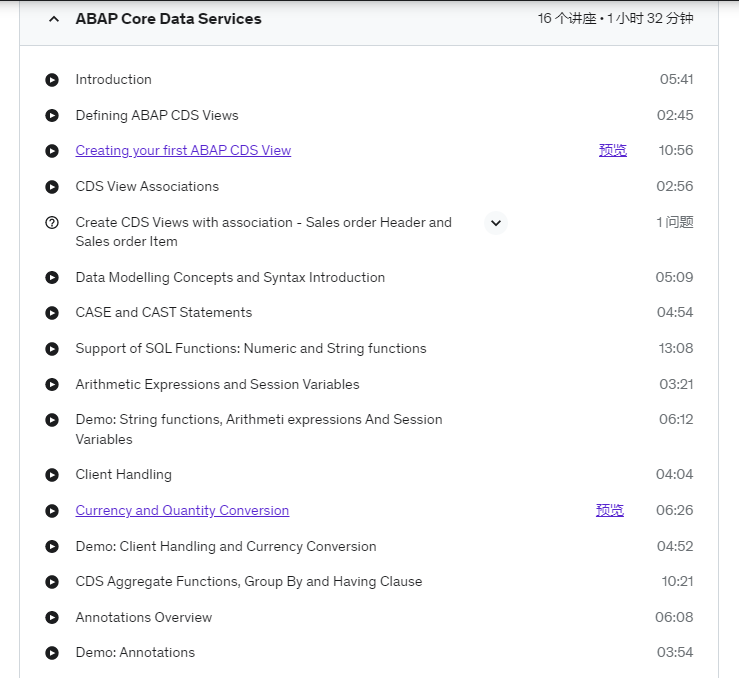This screenshot has width=739, height=678.
Task: Click the ABAP Core Data Services section title
Action: [168, 19]
